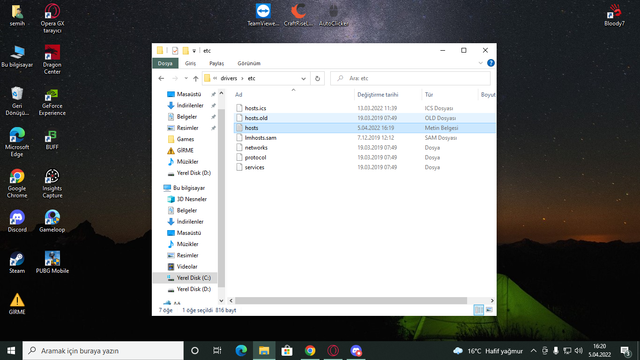The image size is (640, 360).
Task: Select the lmhosts.sam file
Action: [260, 138]
